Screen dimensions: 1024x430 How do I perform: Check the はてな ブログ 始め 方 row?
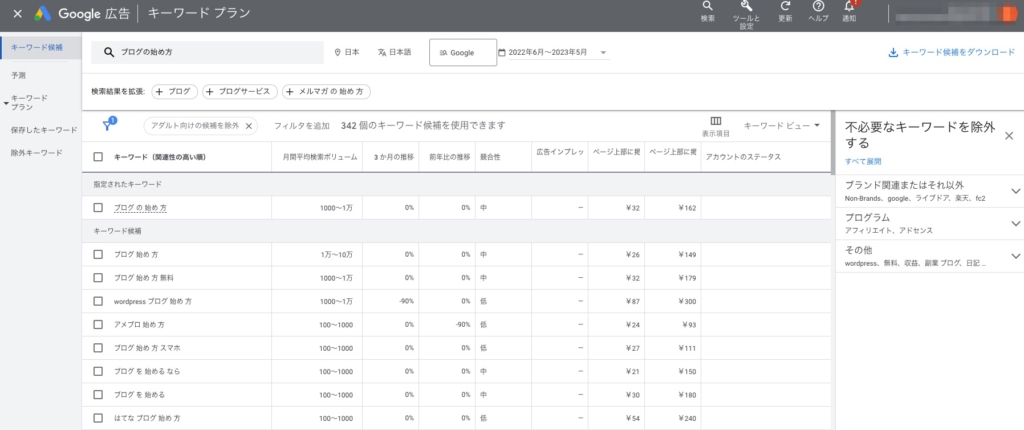98,418
